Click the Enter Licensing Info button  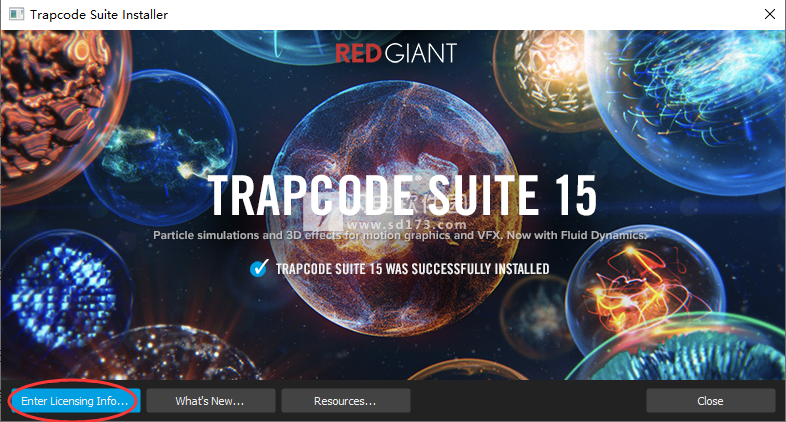pyautogui.click(x=75, y=401)
